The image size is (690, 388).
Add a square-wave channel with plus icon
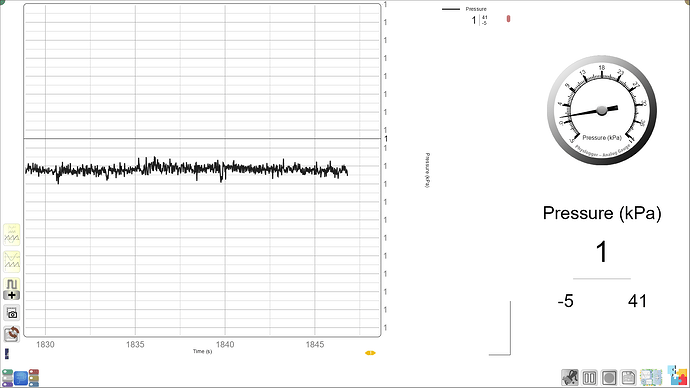click(12, 289)
